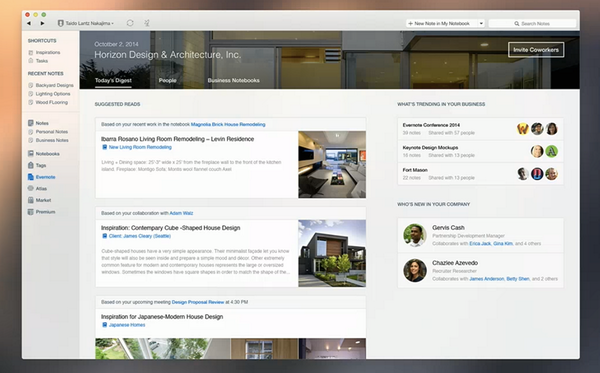The height and width of the screenshot is (373, 600).
Task: Click the Adam Walz link
Action: point(181,213)
